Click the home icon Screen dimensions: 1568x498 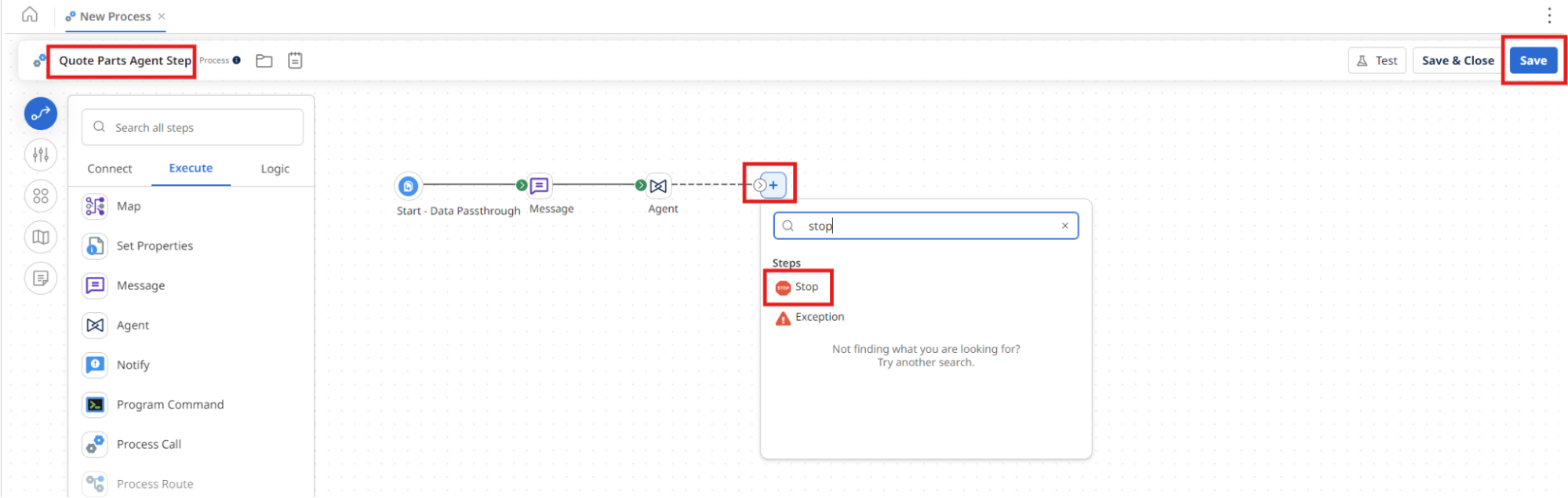(x=30, y=15)
